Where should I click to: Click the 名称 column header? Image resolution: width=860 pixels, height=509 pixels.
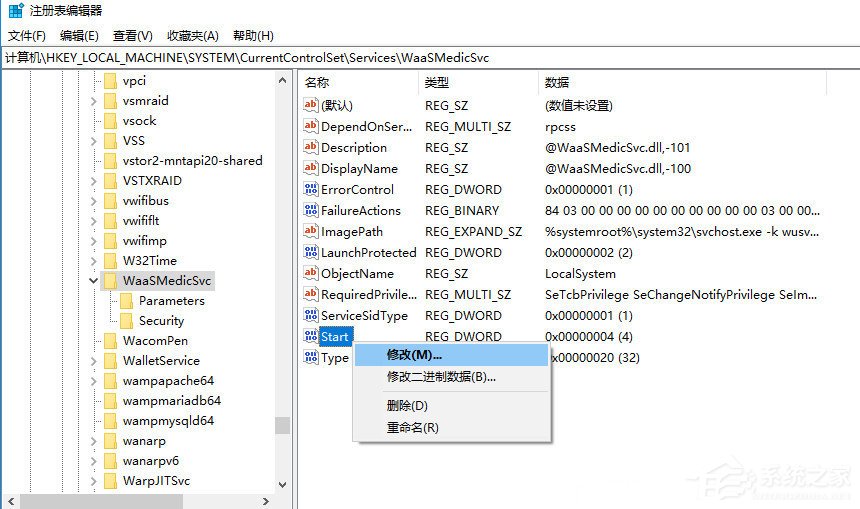pos(359,83)
